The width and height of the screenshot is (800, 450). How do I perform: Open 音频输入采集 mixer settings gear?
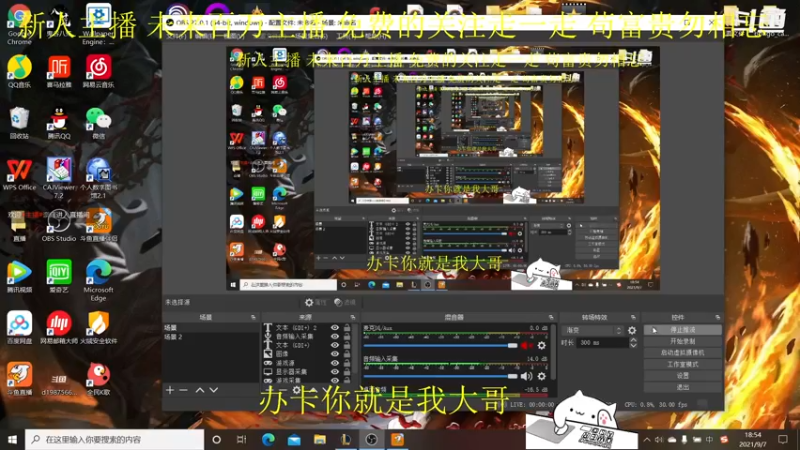pyautogui.click(x=541, y=376)
